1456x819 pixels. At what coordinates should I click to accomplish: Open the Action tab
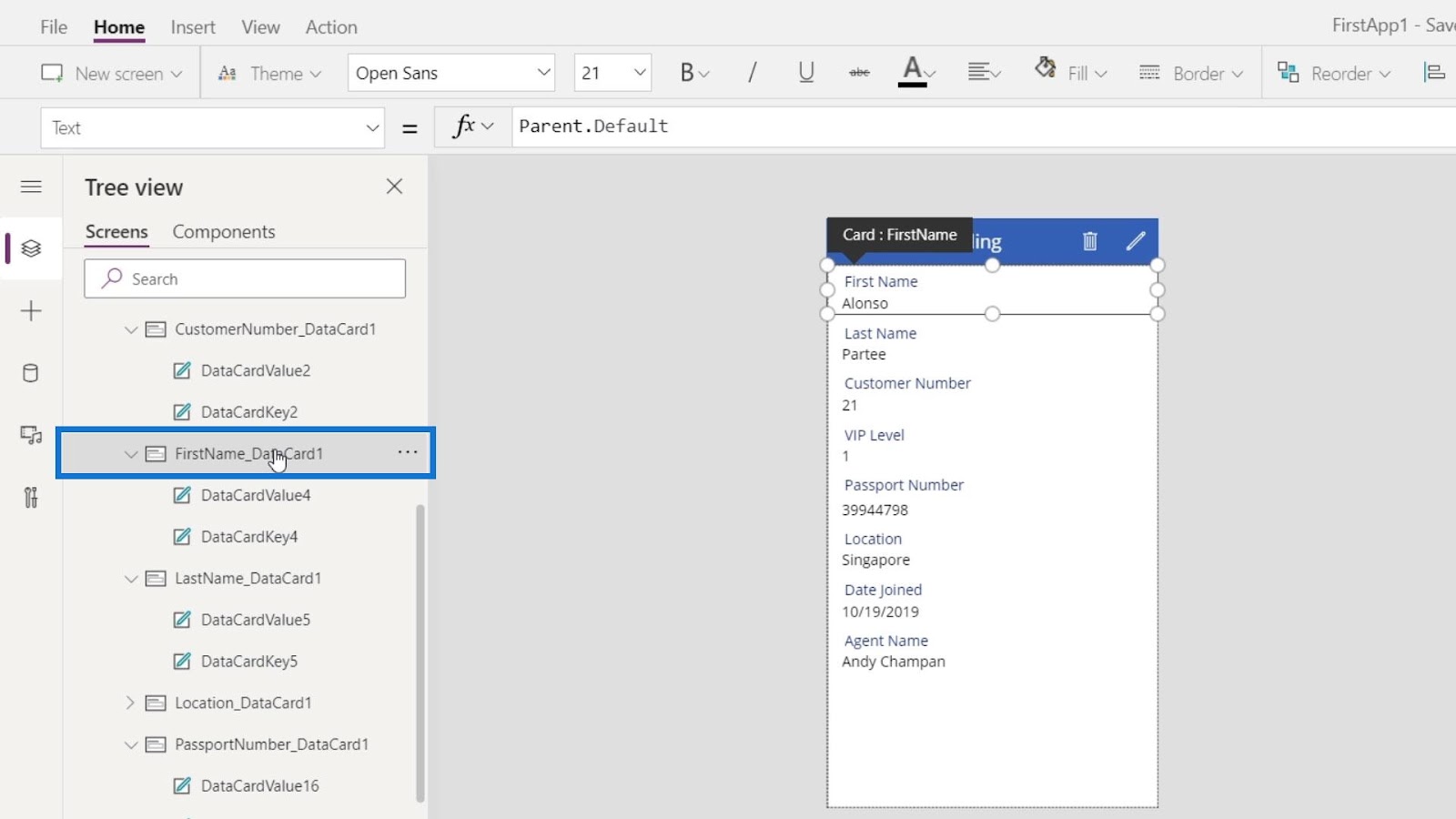(331, 27)
